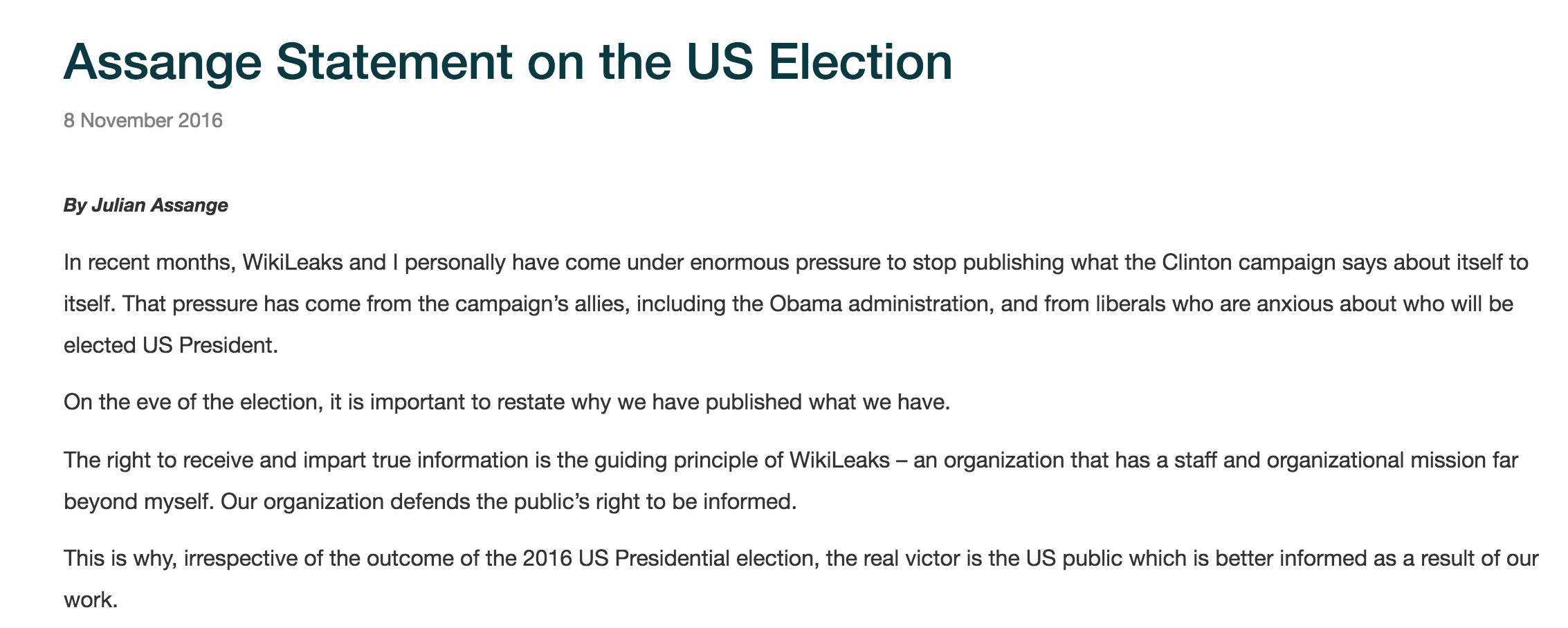The image size is (1568, 628).
Task: Click the words 'published what we have.'
Action: click(828, 403)
